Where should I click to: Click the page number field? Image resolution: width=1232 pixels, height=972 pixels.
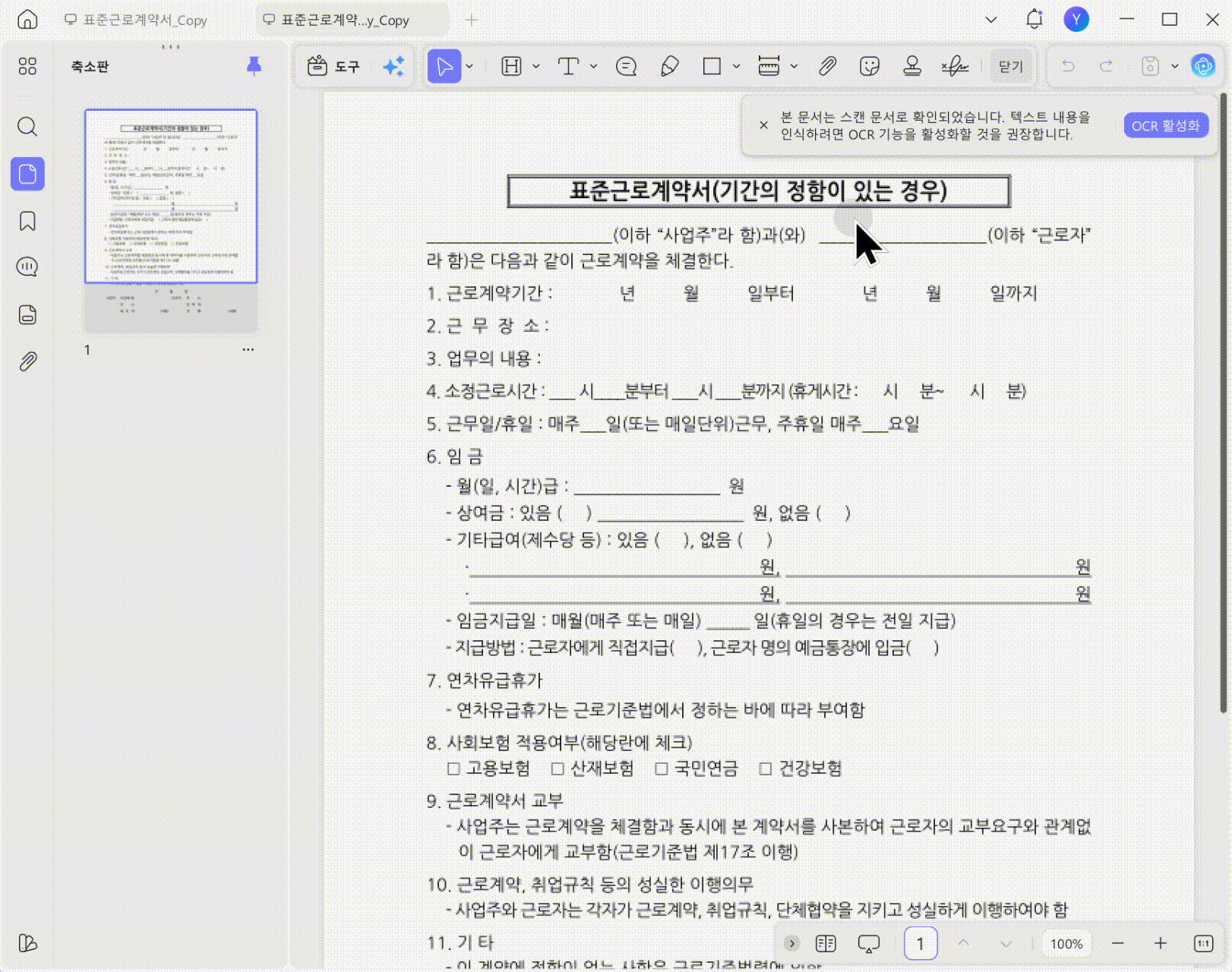[921, 943]
